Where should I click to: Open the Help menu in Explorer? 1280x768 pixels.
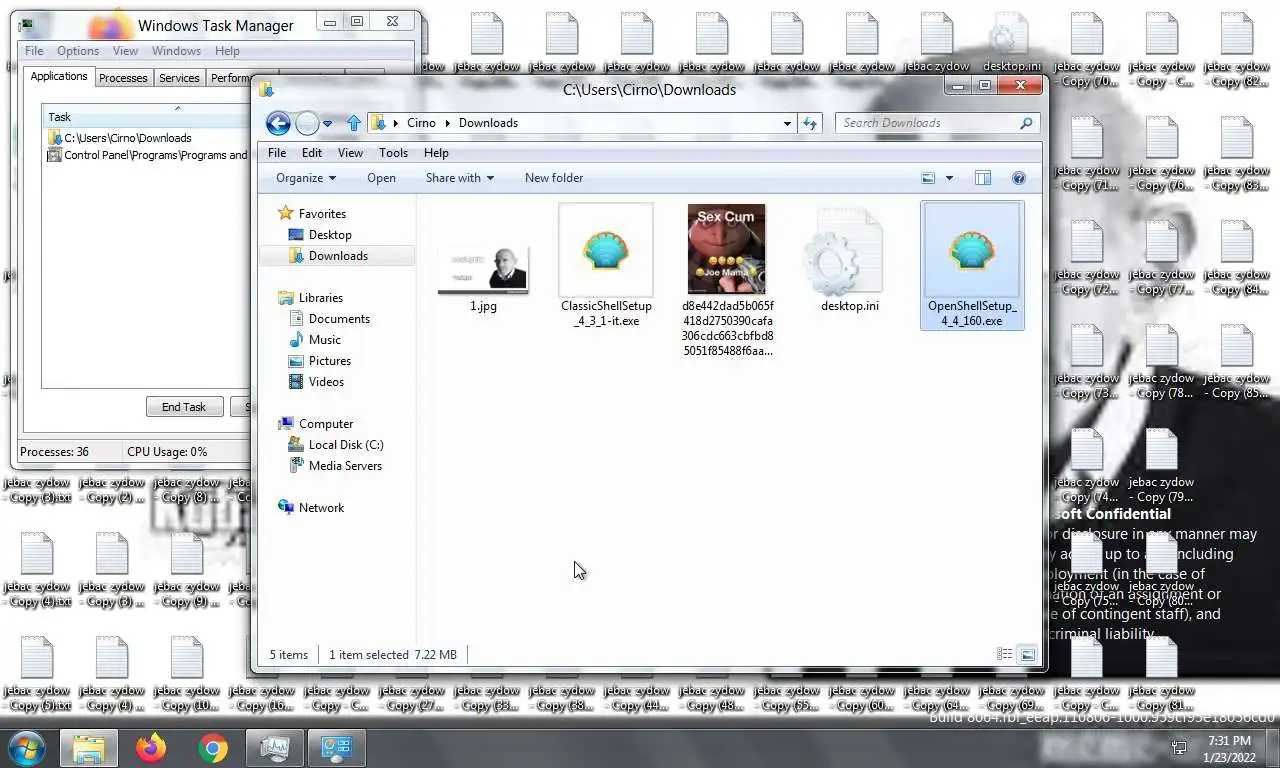click(x=436, y=153)
